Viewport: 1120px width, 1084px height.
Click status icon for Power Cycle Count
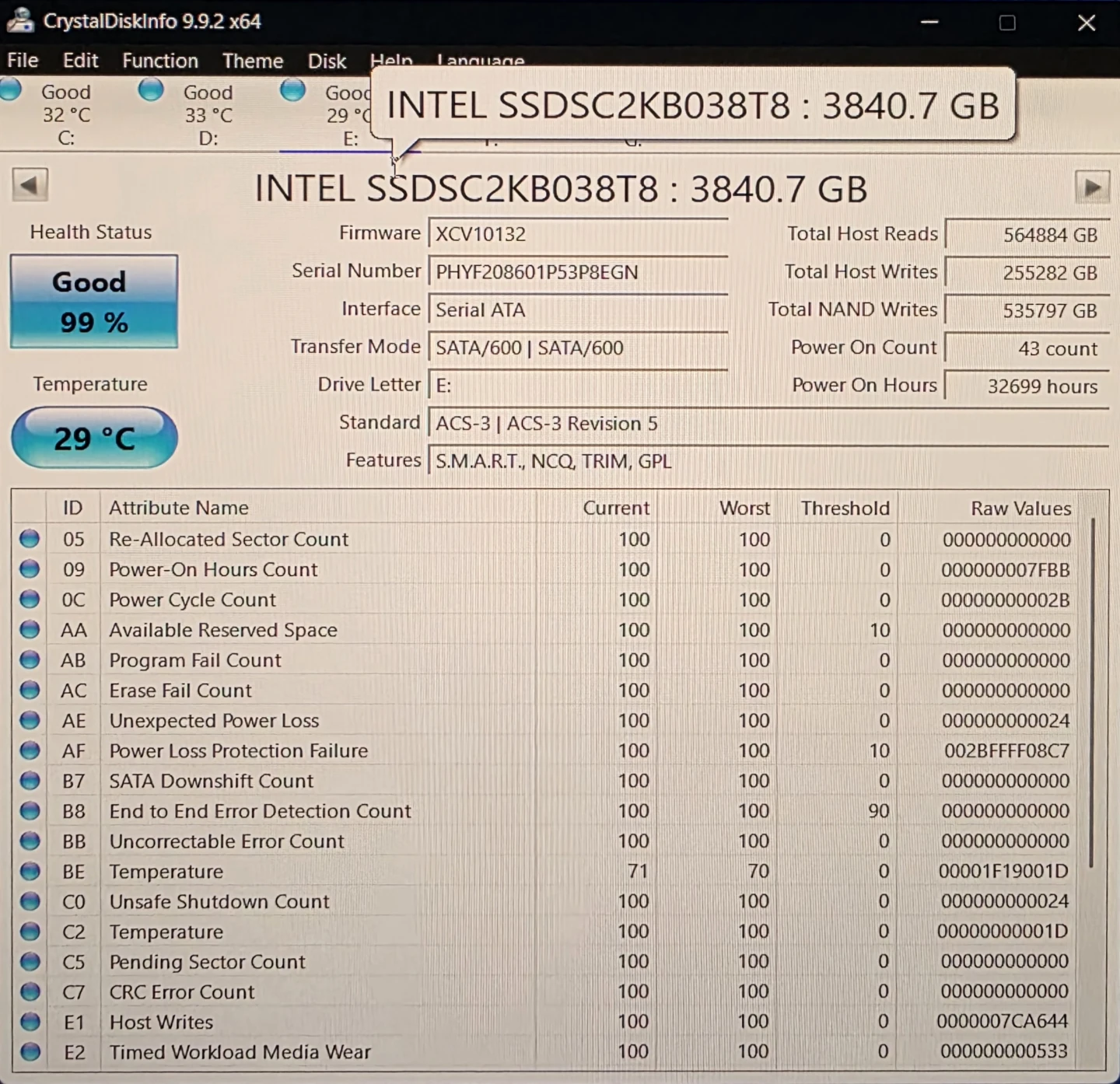[30, 599]
